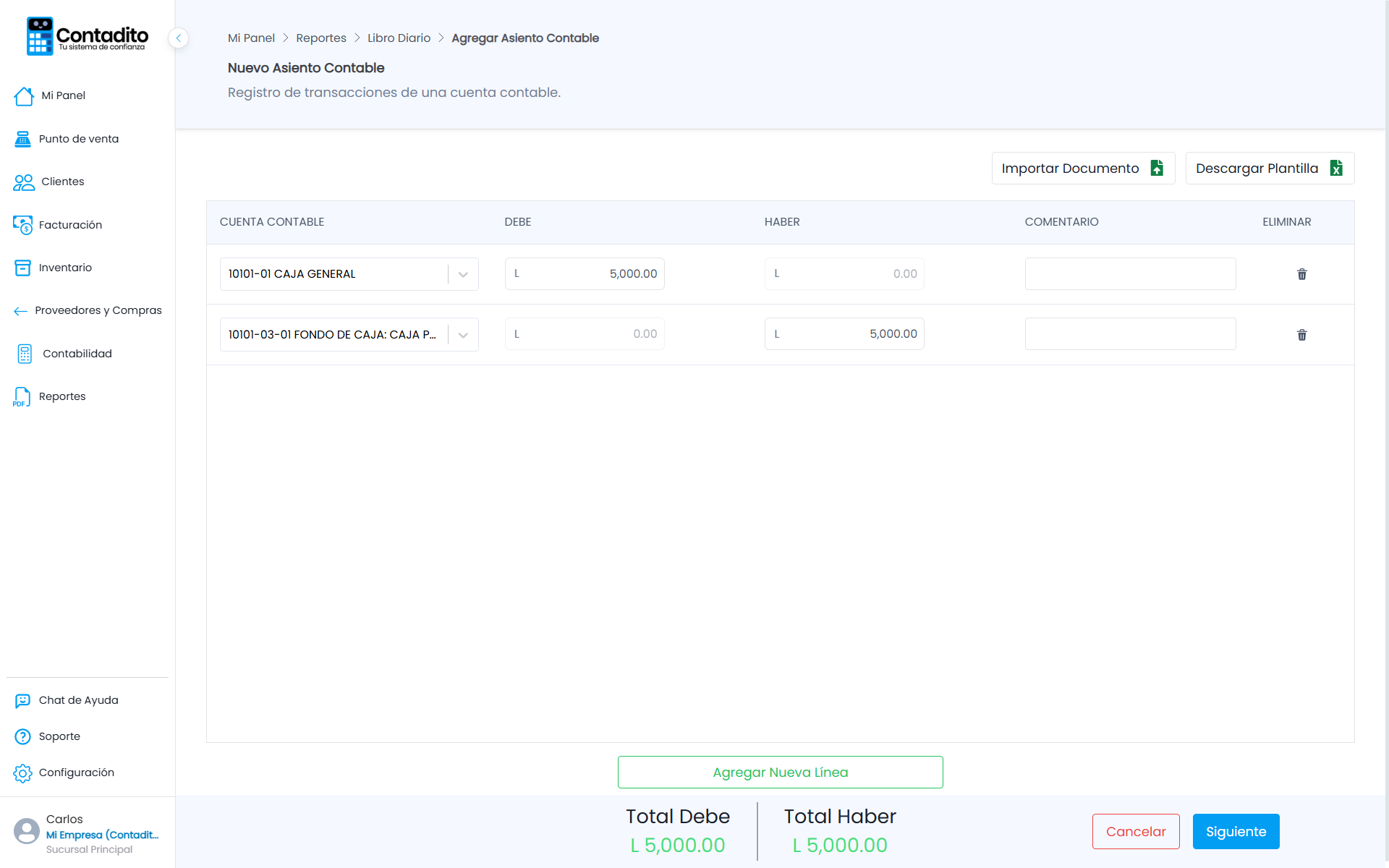The image size is (1389, 868).
Task: Click the Contabilidad calculator icon
Action: point(25,354)
